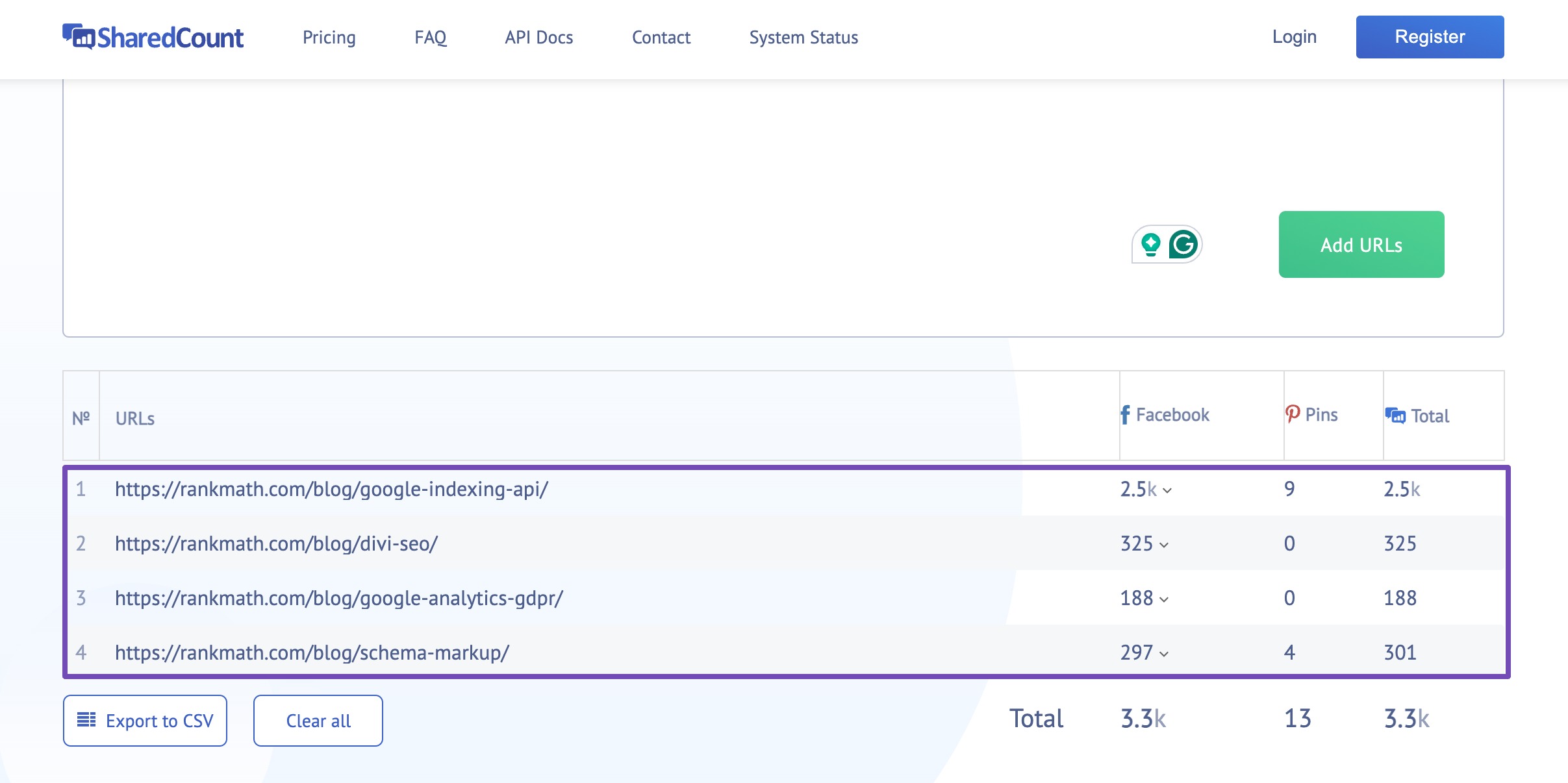This screenshot has width=1568, height=783.
Task: Select the google-indexing-api URL text
Action: (332, 490)
